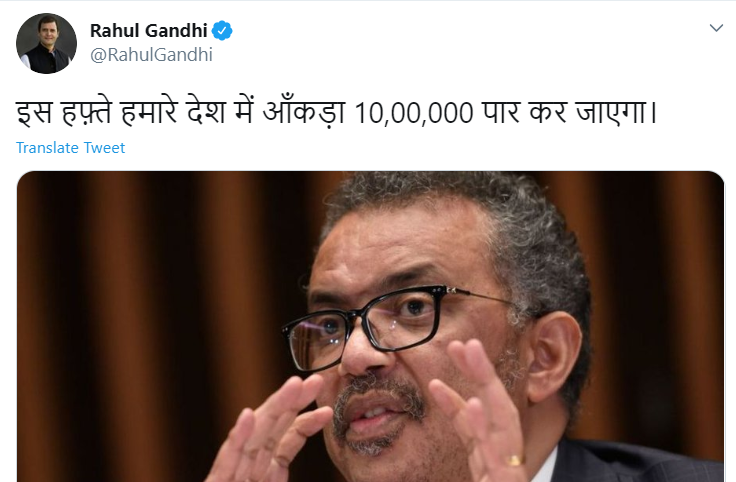Image resolution: width=736 pixels, height=482 pixels.
Task: Click the number 10,00,000 in the tweet
Action: coord(414,114)
